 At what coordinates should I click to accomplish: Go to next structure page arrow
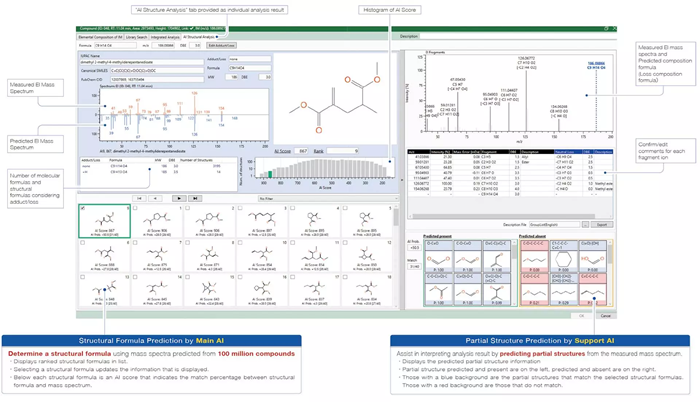click(179, 198)
